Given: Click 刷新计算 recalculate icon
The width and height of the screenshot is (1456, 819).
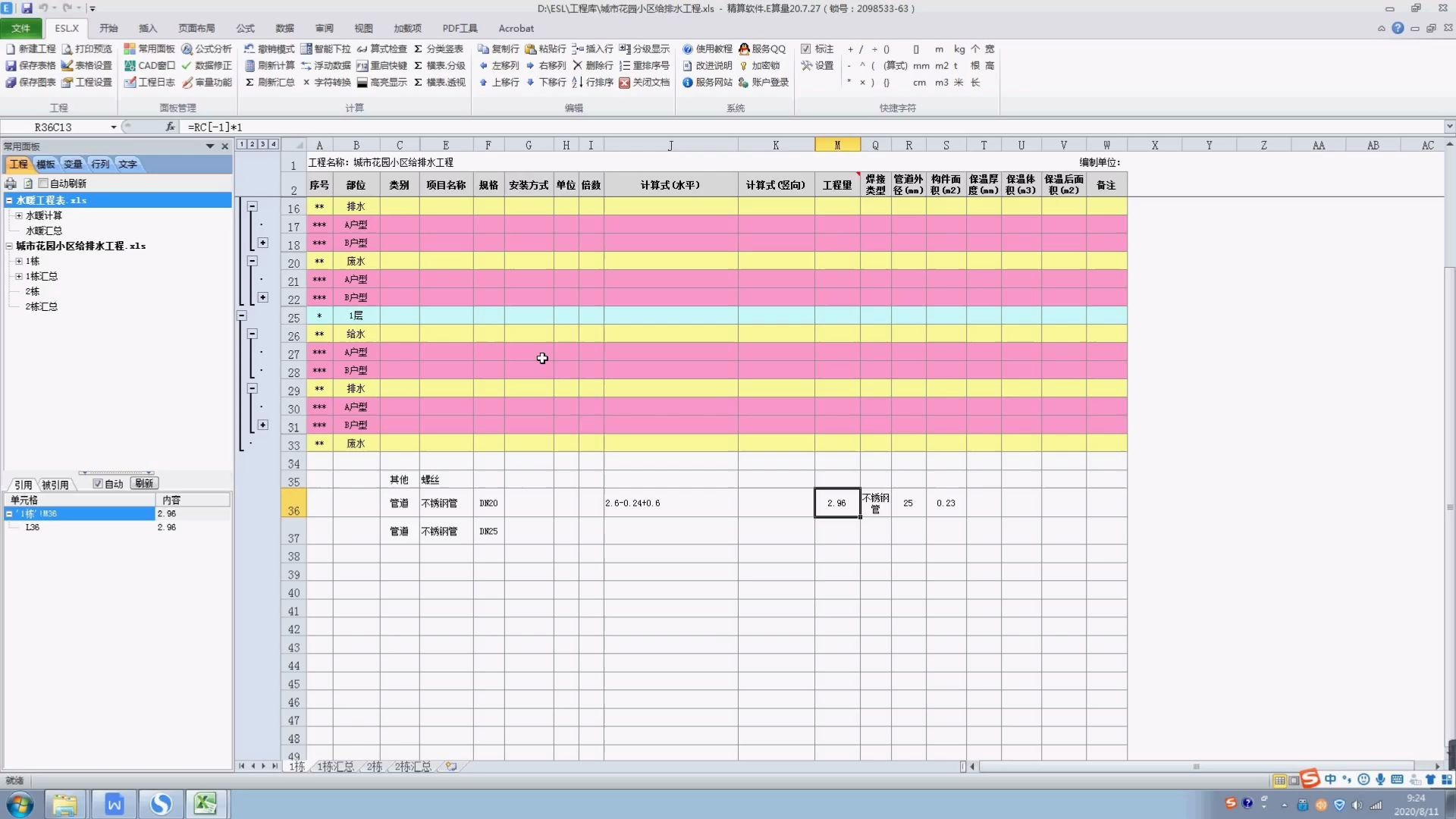Looking at the screenshot, I should (249, 66).
